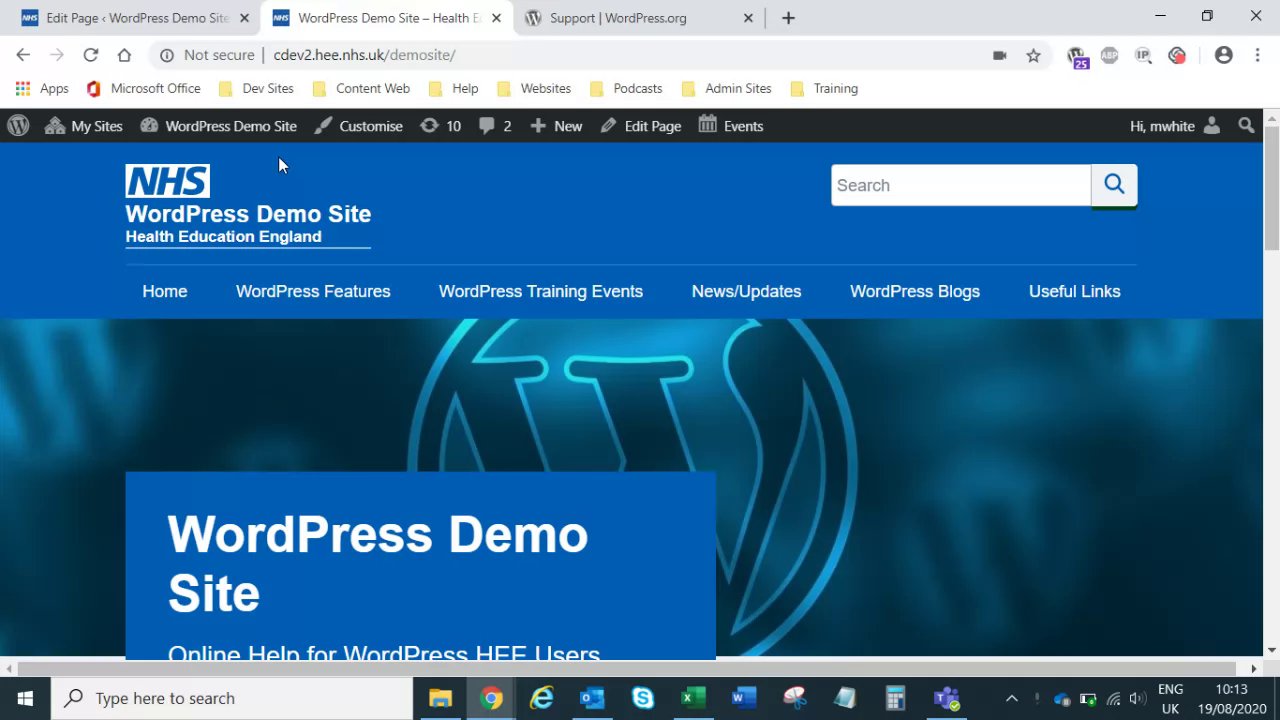Click into the site Search field
The width and height of the screenshot is (1280, 720).
click(x=960, y=185)
